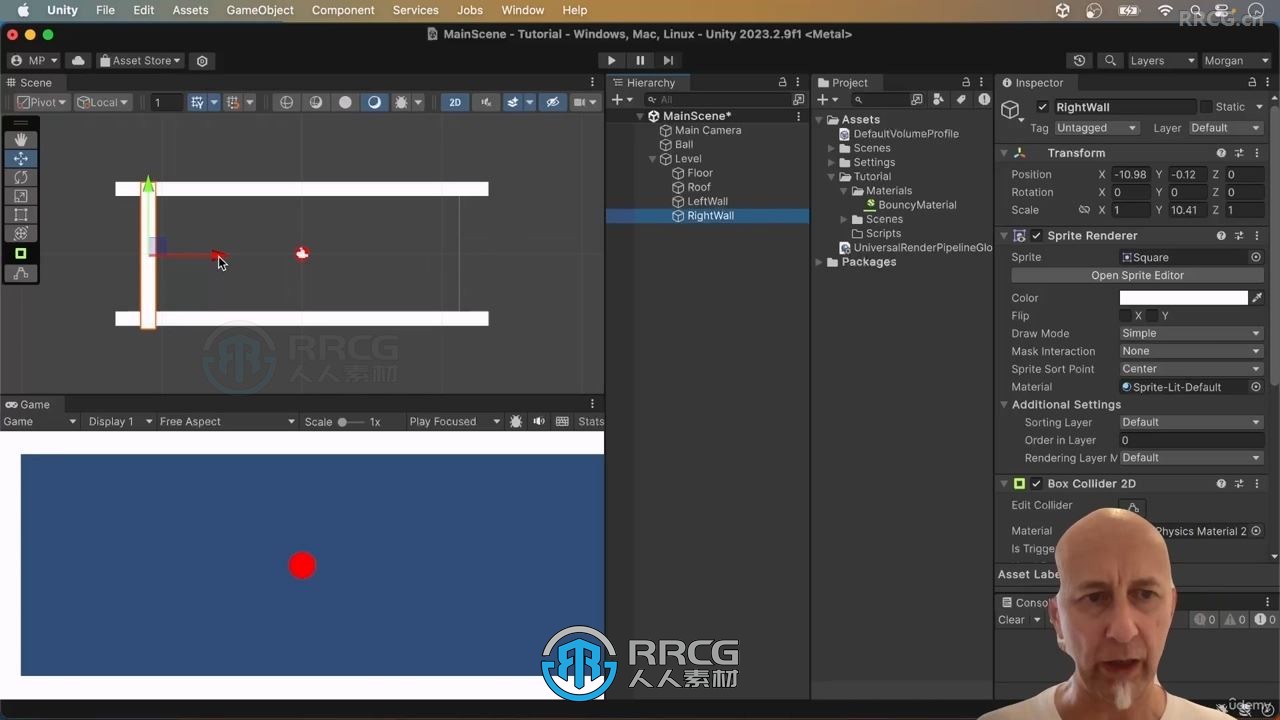Select the Move tool
The height and width of the screenshot is (720, 1280).
click(20, 158)
